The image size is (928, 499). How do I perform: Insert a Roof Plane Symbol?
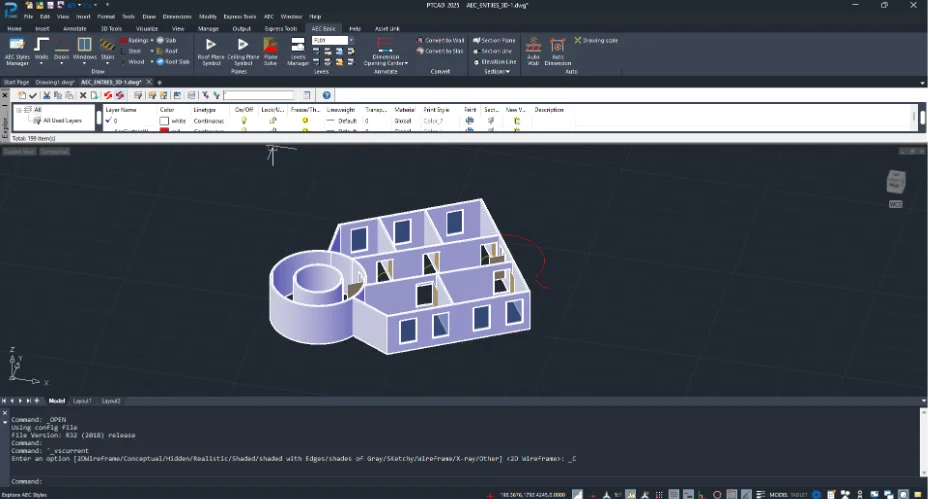point(211,51)
